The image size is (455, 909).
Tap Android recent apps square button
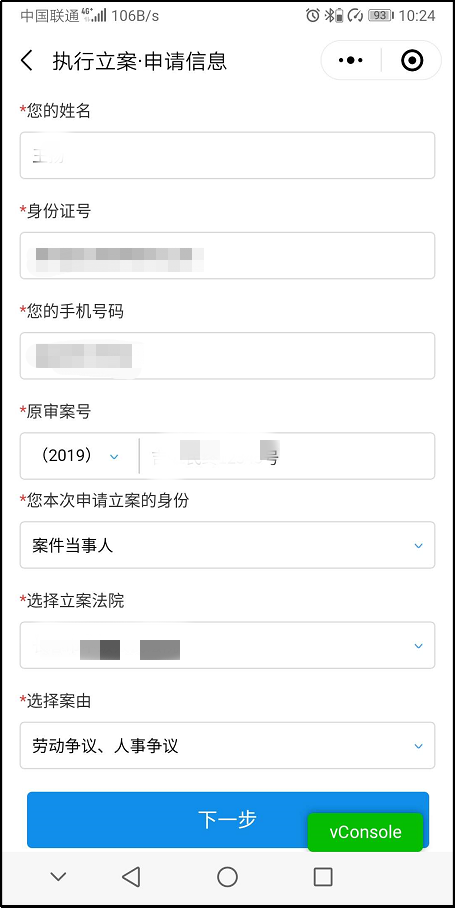point(323,877)
